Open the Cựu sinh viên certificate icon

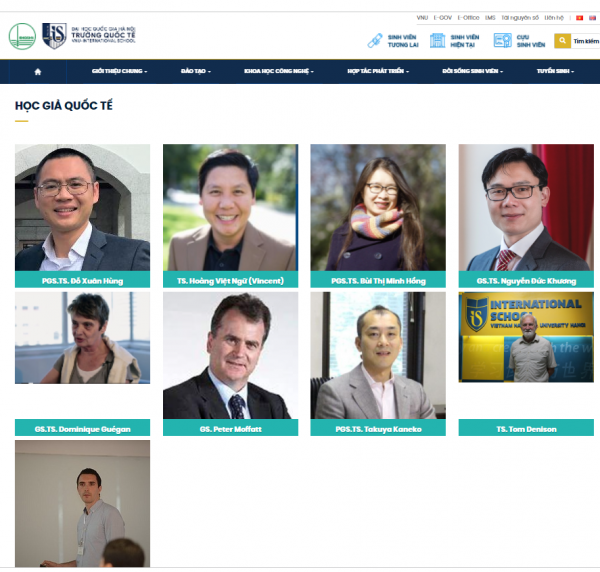click(x=502, y=41)
